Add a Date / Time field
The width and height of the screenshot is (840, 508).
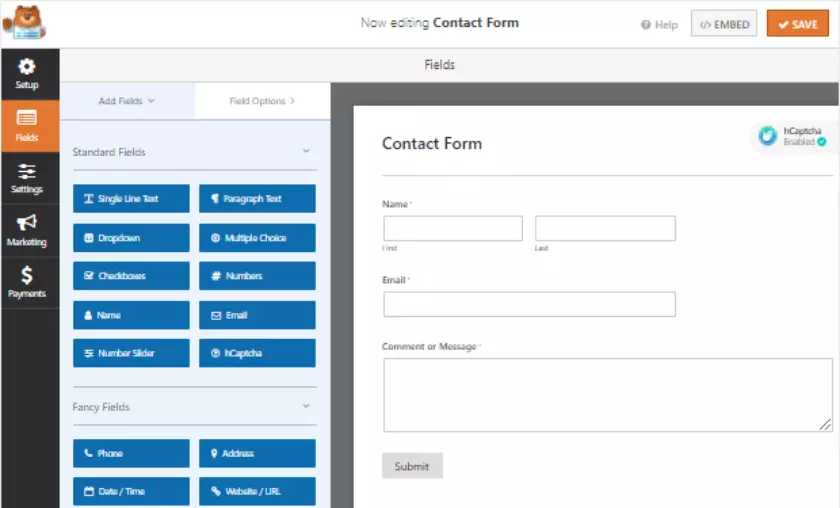[x=131, y=491]
